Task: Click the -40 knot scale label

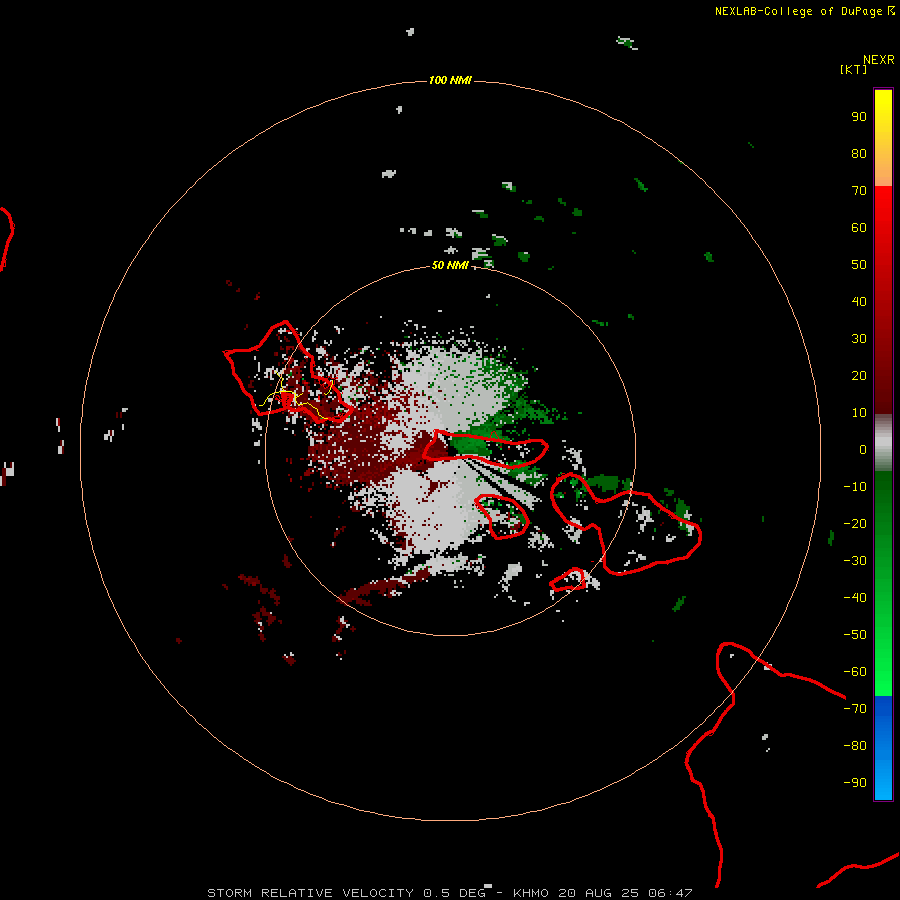Action: pos(855,598)
